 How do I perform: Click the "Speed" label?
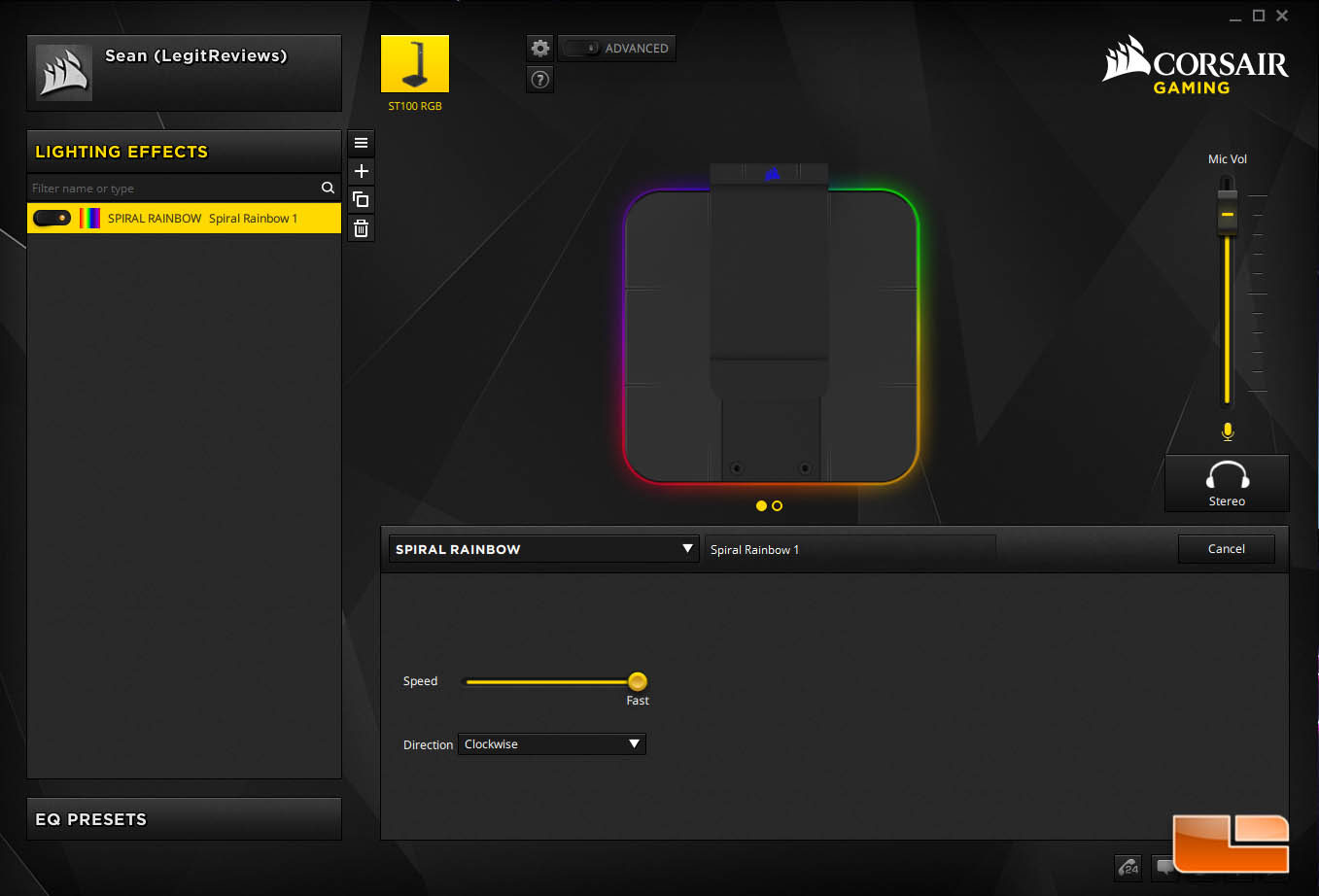click(x=420, y=681)
